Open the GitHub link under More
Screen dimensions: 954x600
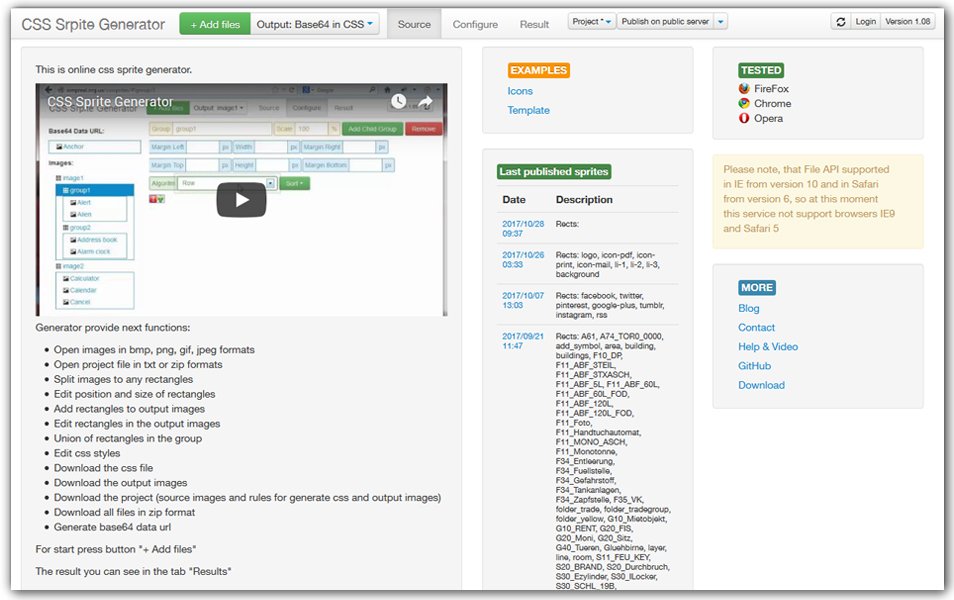tap(754, 366)
